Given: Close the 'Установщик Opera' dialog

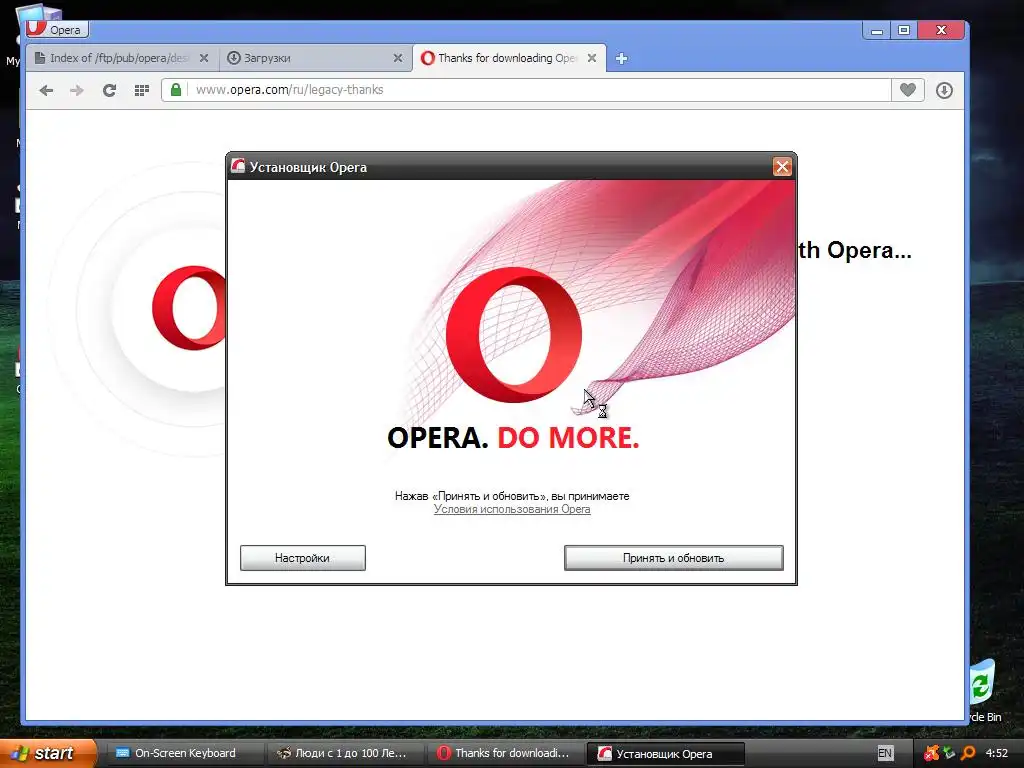Looking at the screenshot, I should point(782,167).
